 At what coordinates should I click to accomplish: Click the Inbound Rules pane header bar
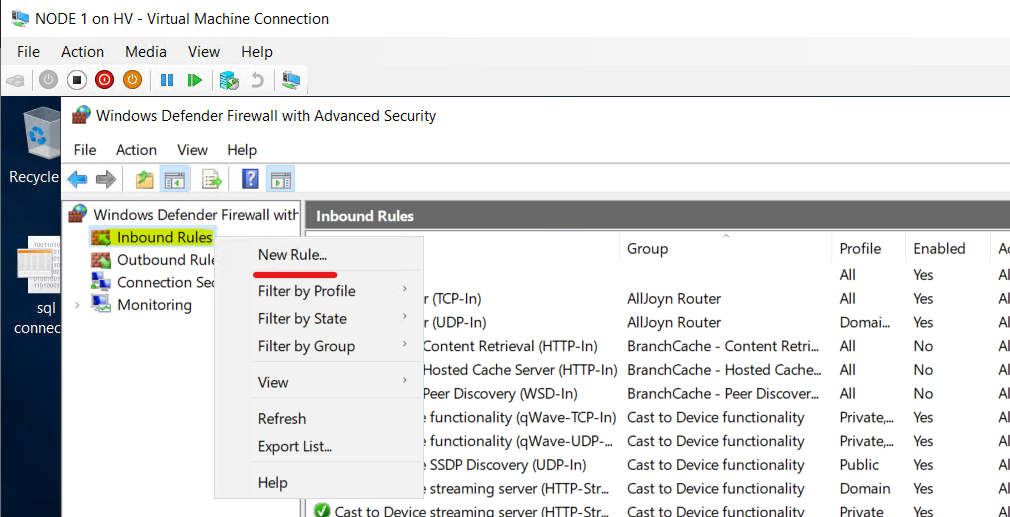[x=657, y=216]
